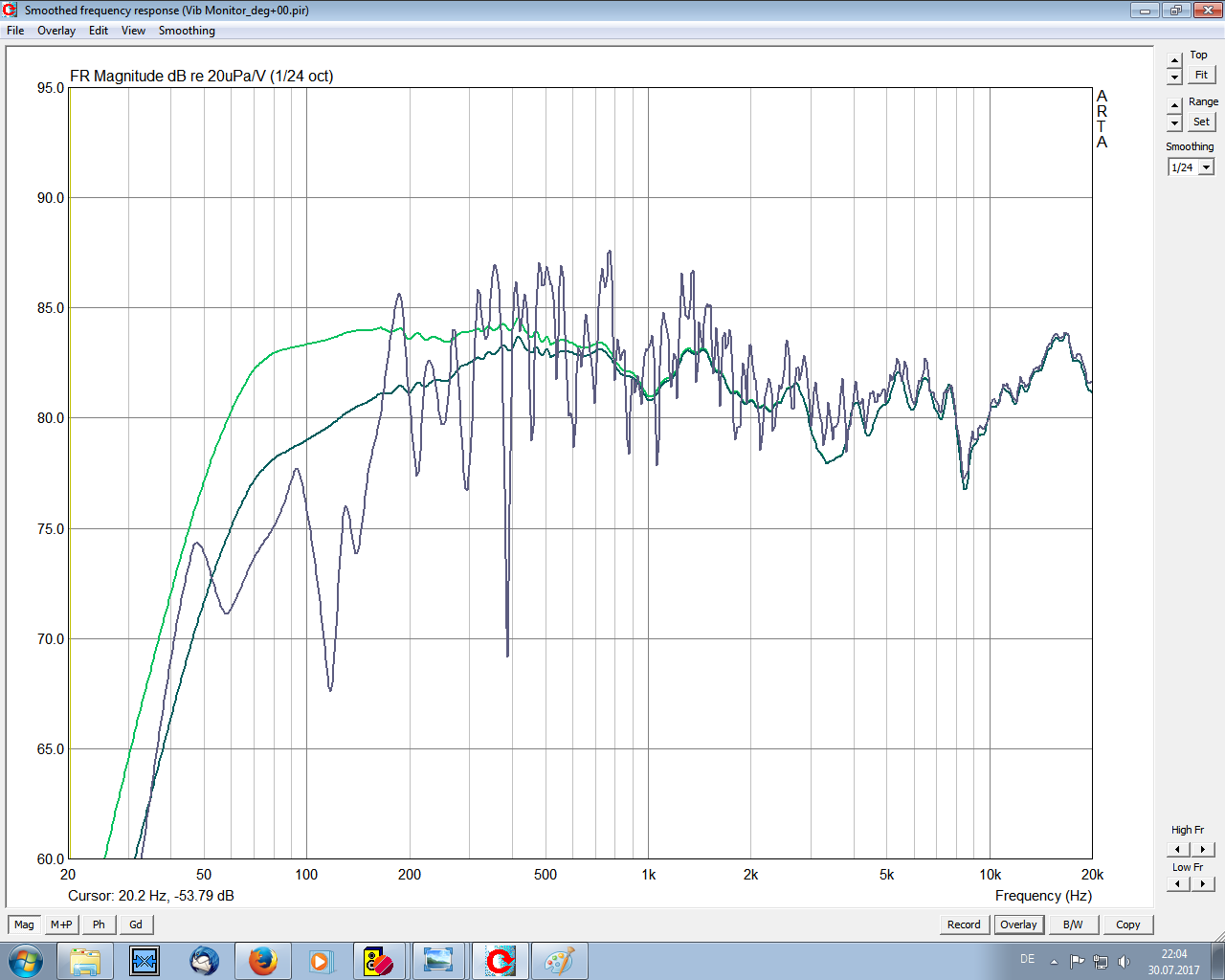Show hidden system tray icons

(x=1054, y=962)
